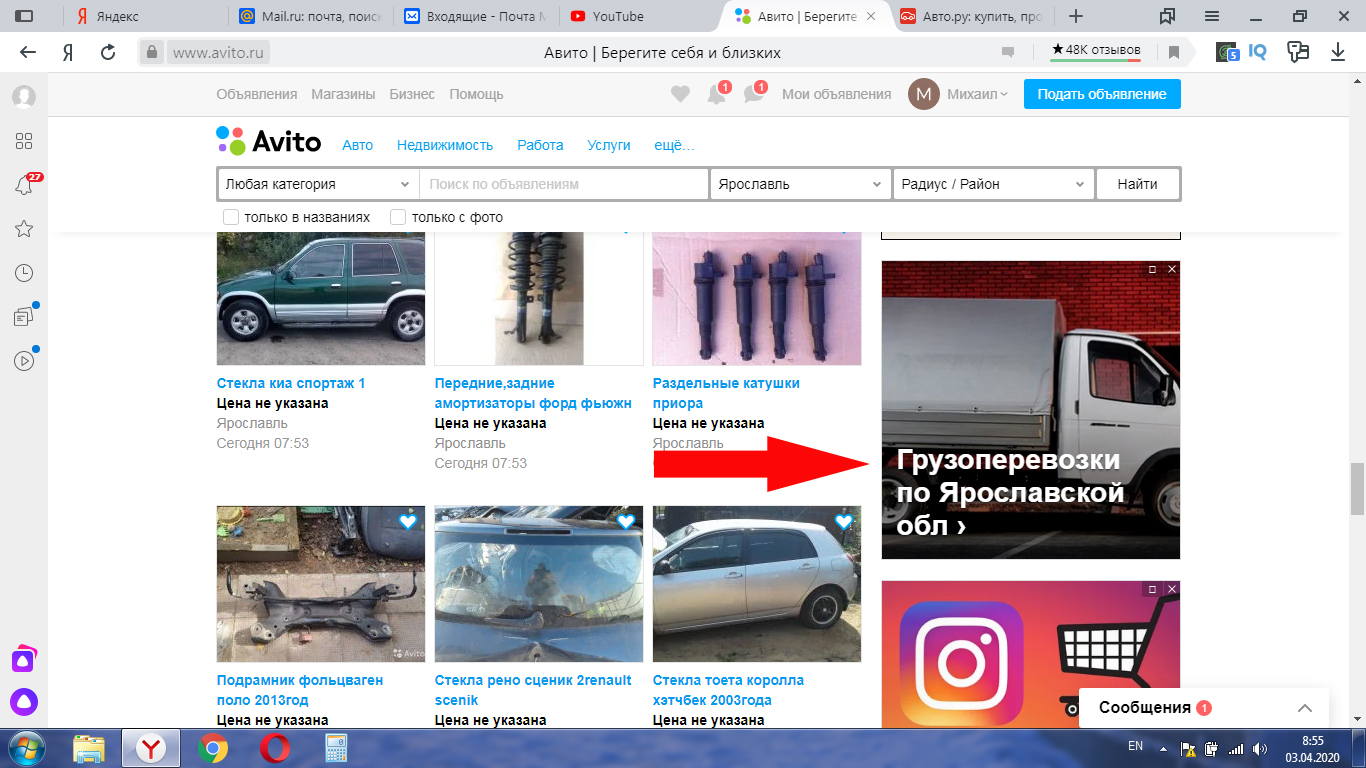Viewport: 1366px width, 768px height.
Task: Open Avito notifications bell icon
Action: coord(716,95)
